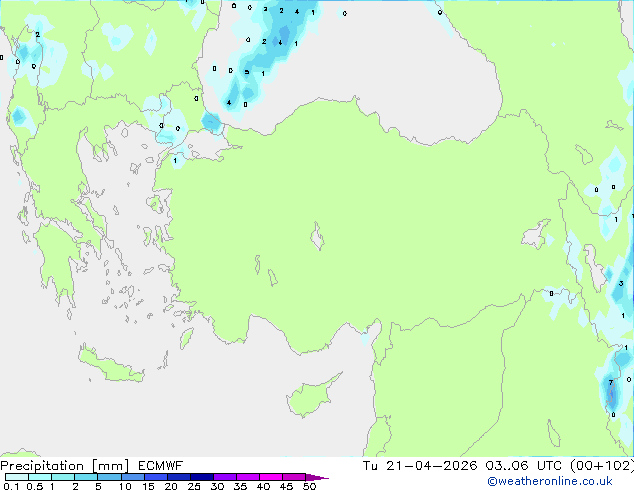This screenshot has height=490, width=634.
Task: Pick the dark navy 25–30 mm legend swatch
Action: [x=202, y=477]
